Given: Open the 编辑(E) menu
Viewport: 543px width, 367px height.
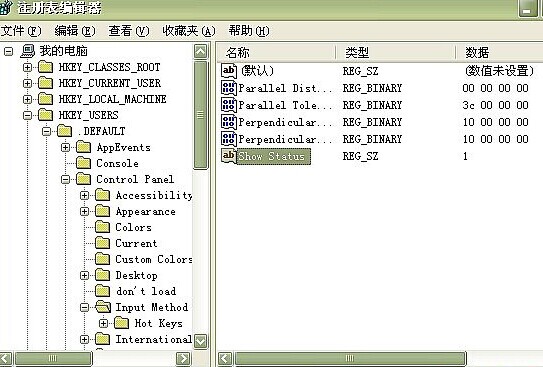Looking at the screenshot, I should point(75,31).
